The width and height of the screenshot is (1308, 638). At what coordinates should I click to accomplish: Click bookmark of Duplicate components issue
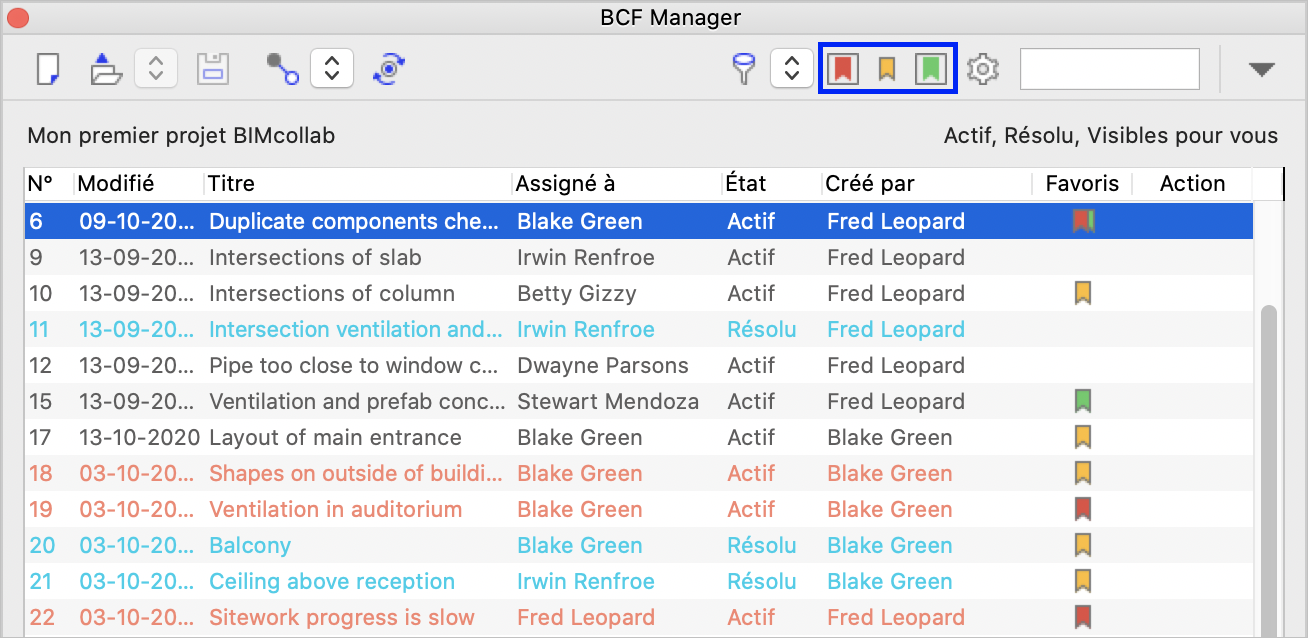click(1083, 221)
